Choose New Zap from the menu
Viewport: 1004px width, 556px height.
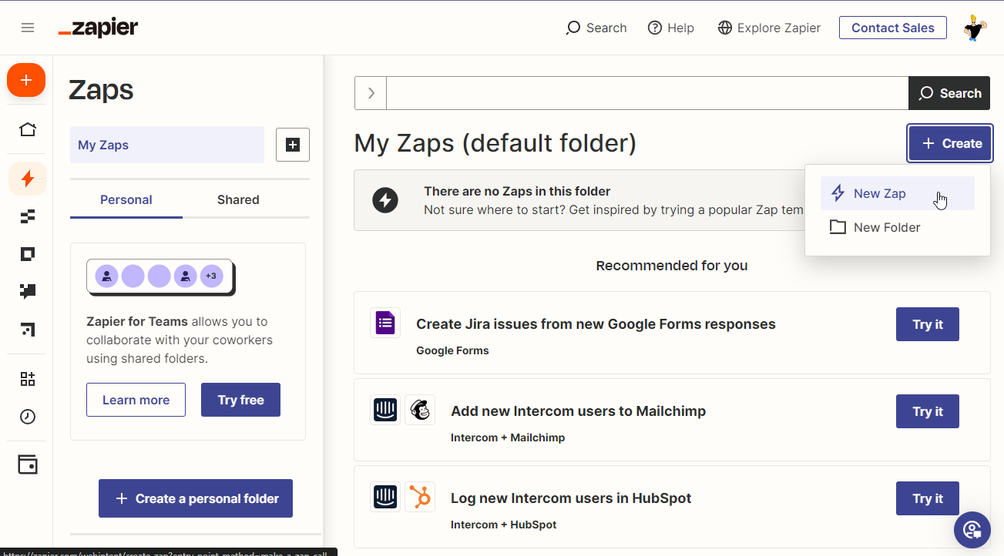click(x=897, y=193)
